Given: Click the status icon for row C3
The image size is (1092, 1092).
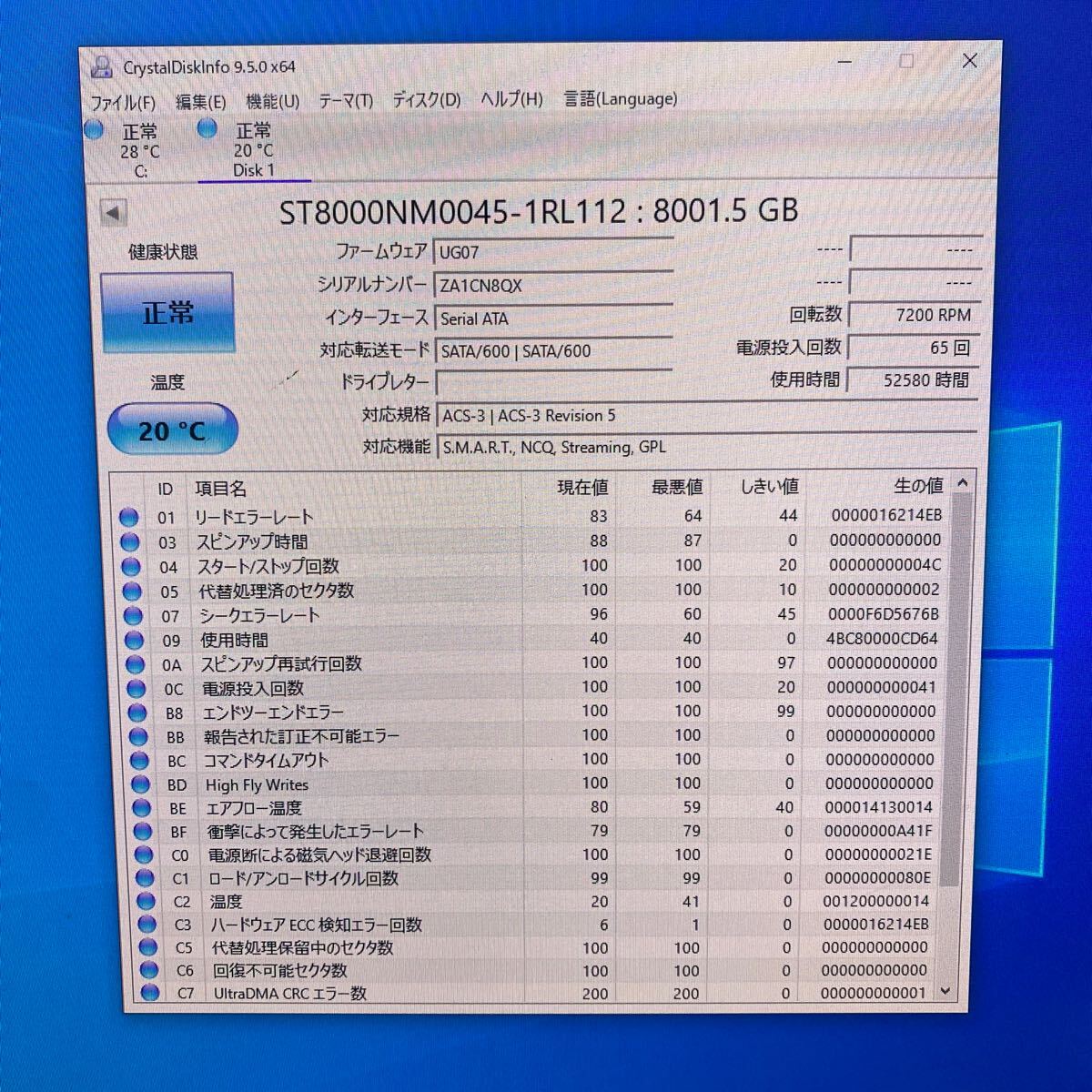Looking at the screenshot, I should point(146,924).
